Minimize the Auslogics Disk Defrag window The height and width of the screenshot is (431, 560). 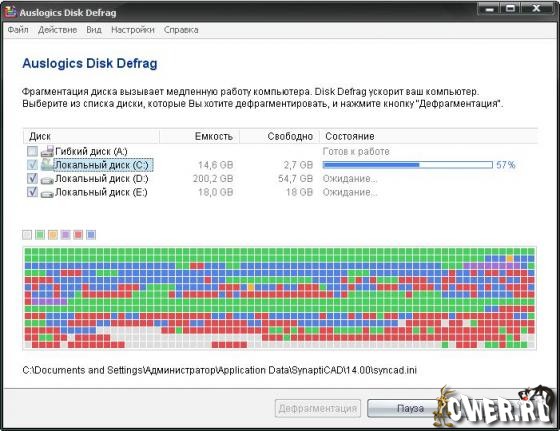point(489,9)
